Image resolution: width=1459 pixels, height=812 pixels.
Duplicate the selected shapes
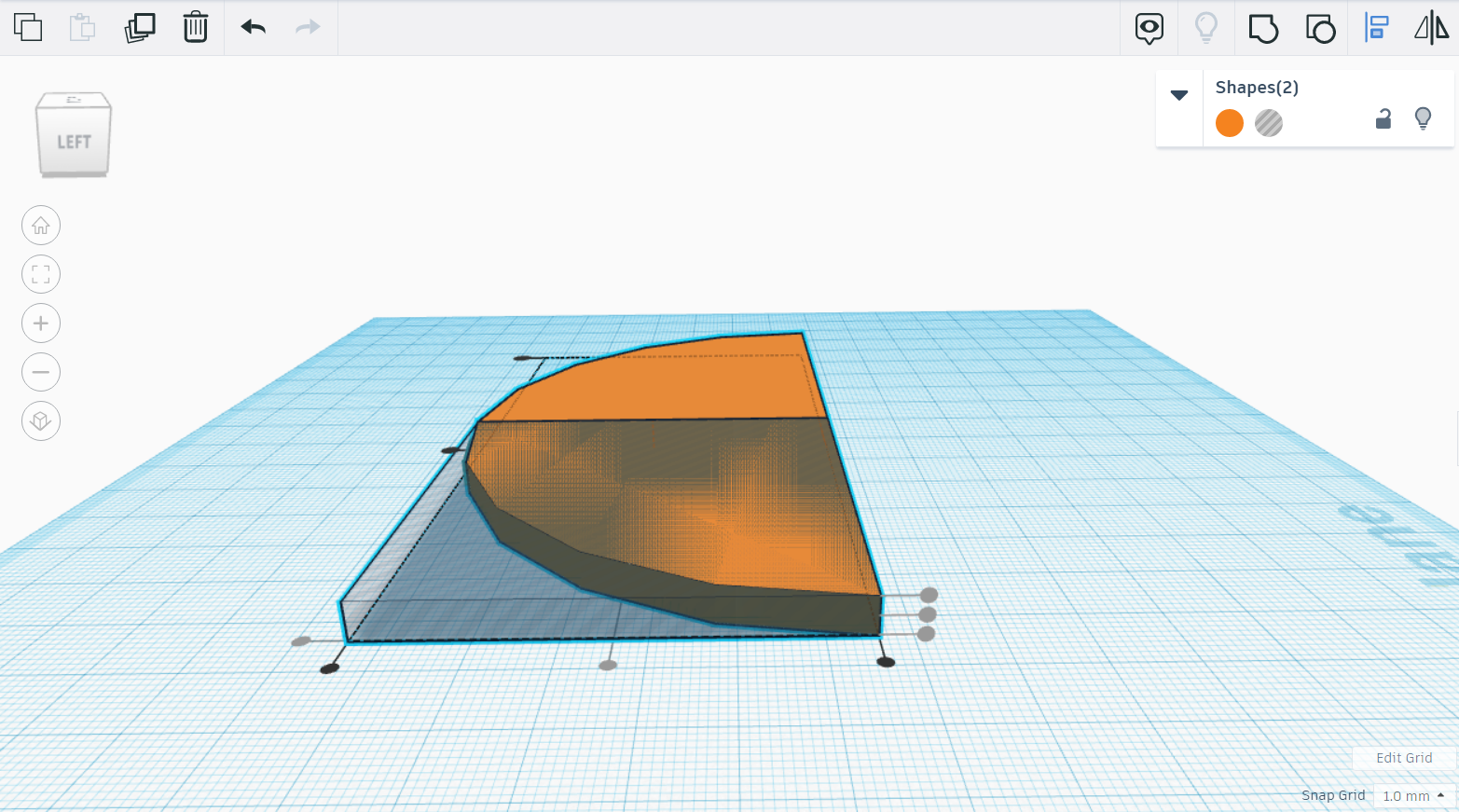point(140,27)
